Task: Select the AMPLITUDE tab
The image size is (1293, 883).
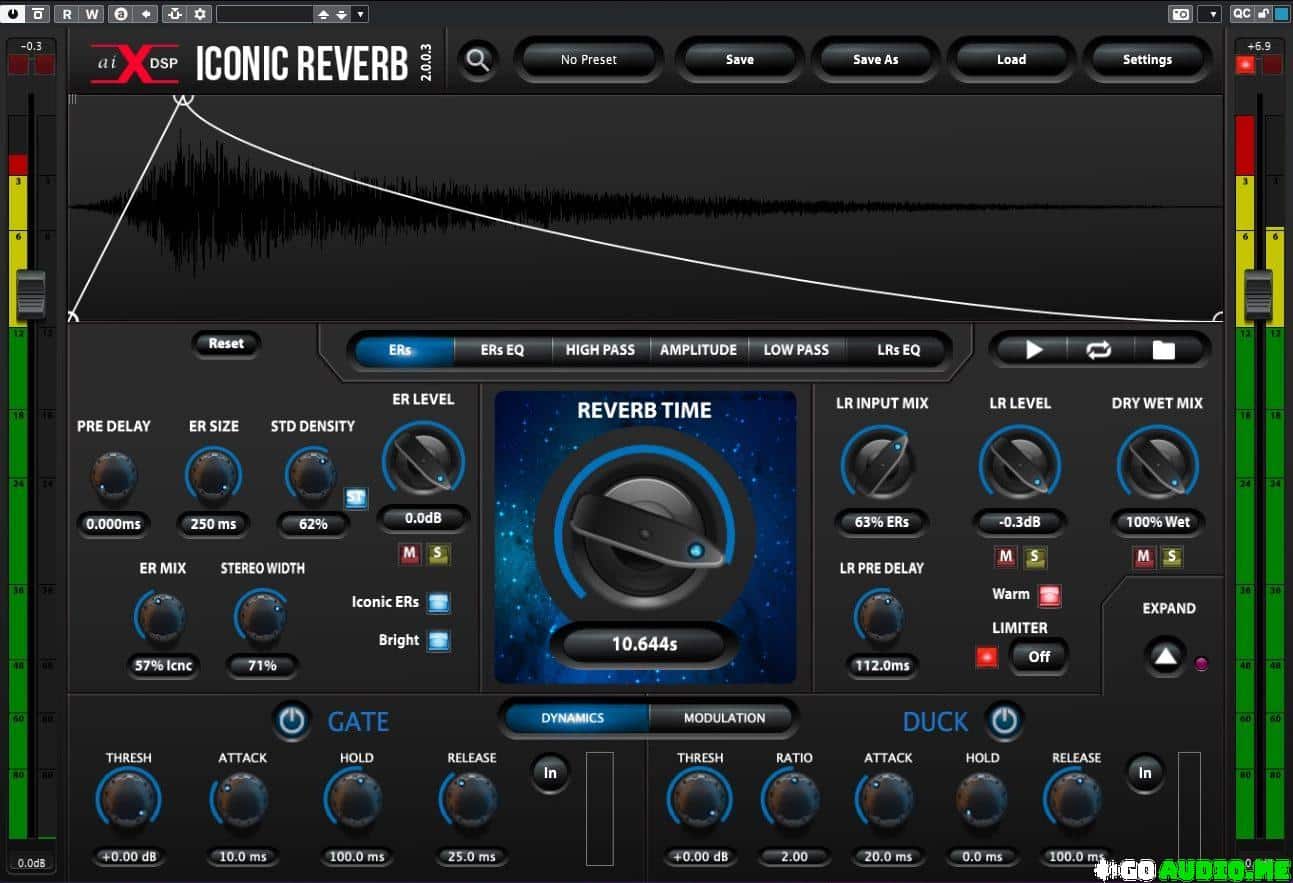Action: coord(698,350)
